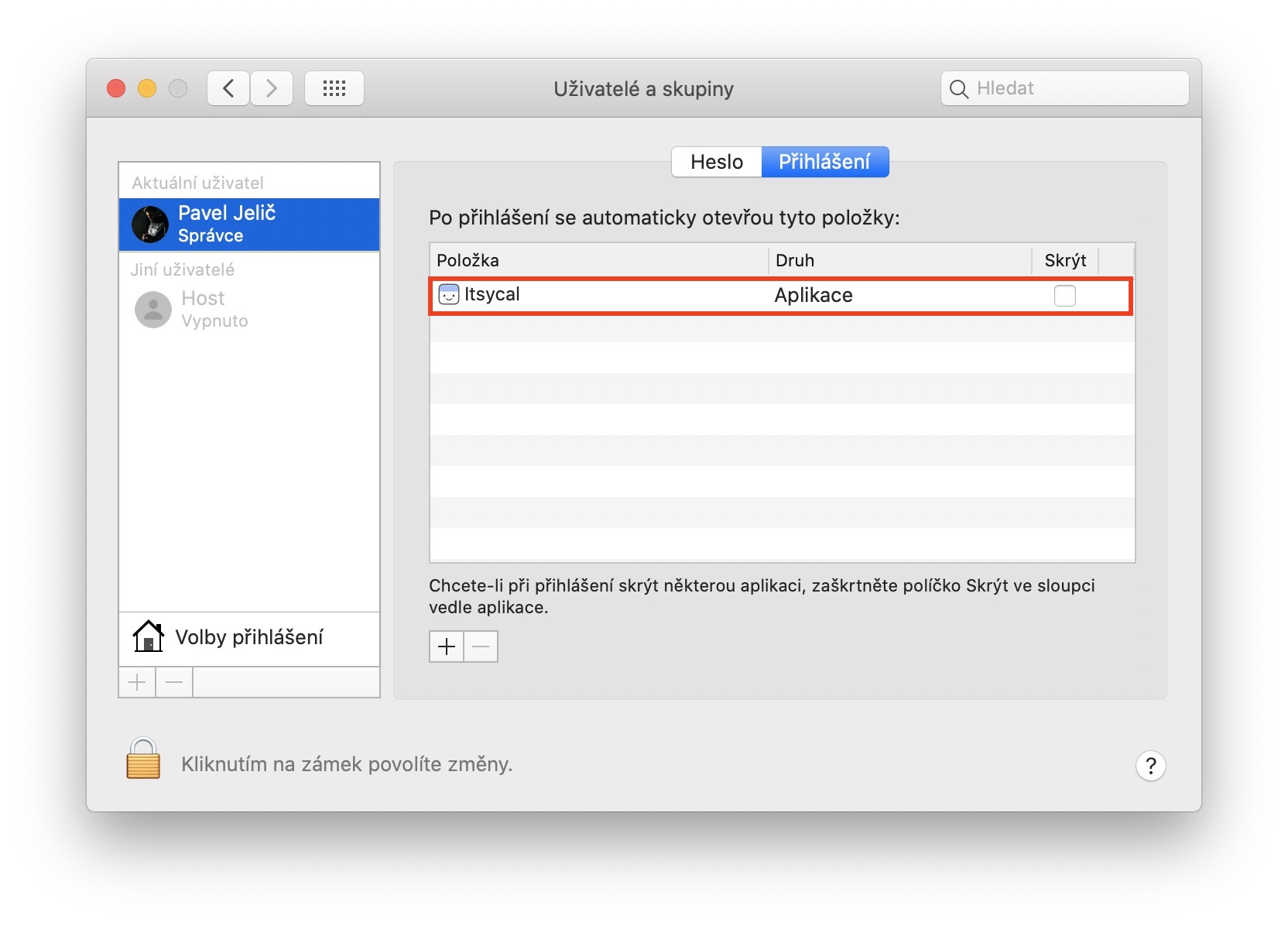
Task: Click the show all preferences grid icon
Action: point(334,88)
